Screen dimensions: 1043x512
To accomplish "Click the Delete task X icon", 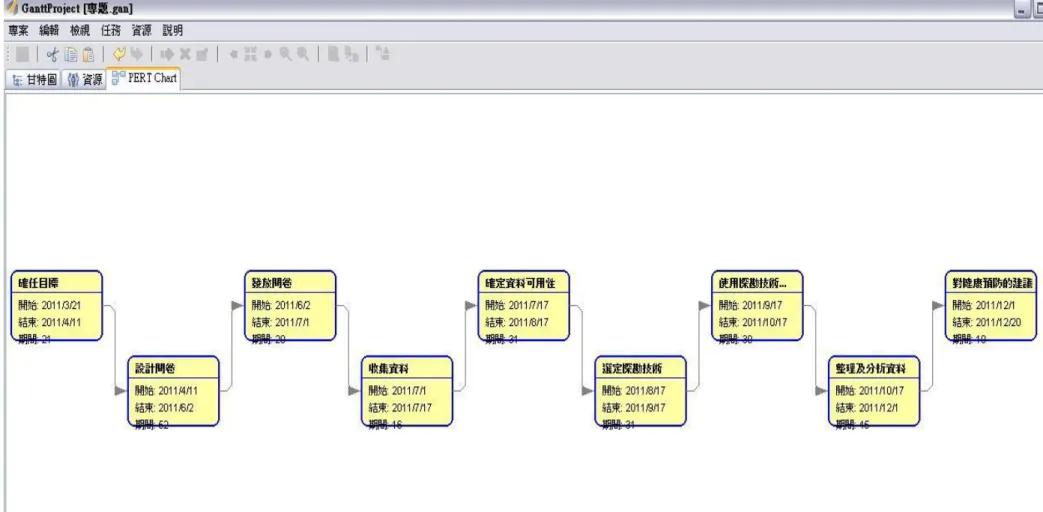I will [x=185, y=55].
